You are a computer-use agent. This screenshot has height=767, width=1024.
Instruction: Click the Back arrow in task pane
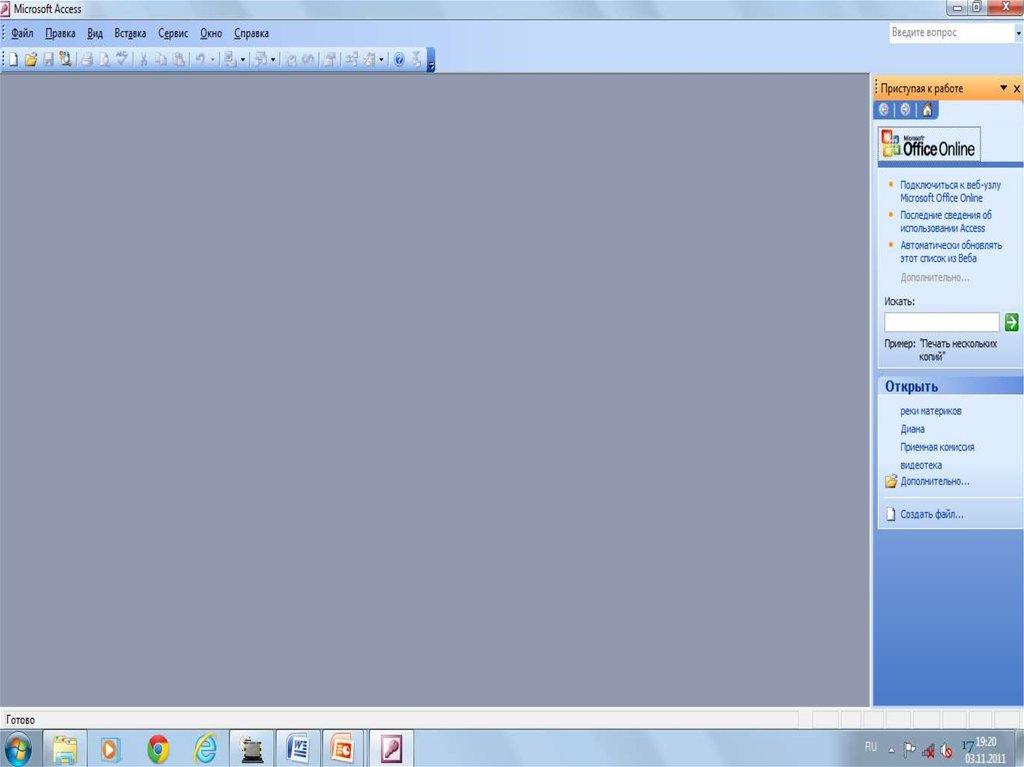884,110
